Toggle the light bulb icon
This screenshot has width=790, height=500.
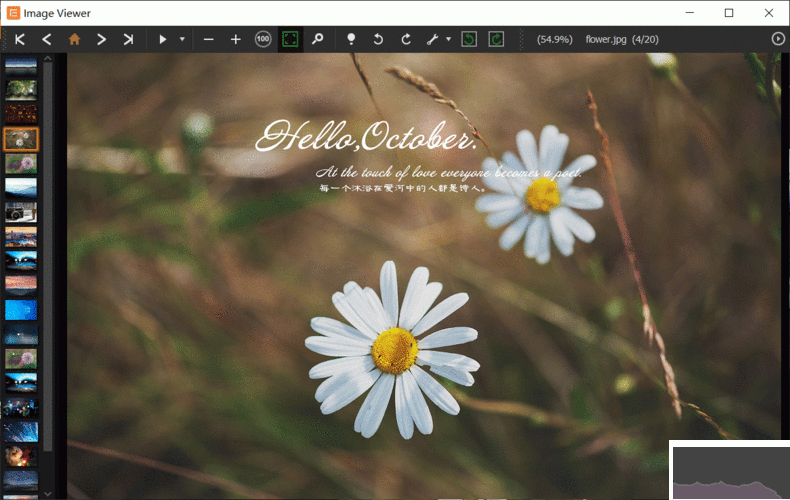[351, 39]
